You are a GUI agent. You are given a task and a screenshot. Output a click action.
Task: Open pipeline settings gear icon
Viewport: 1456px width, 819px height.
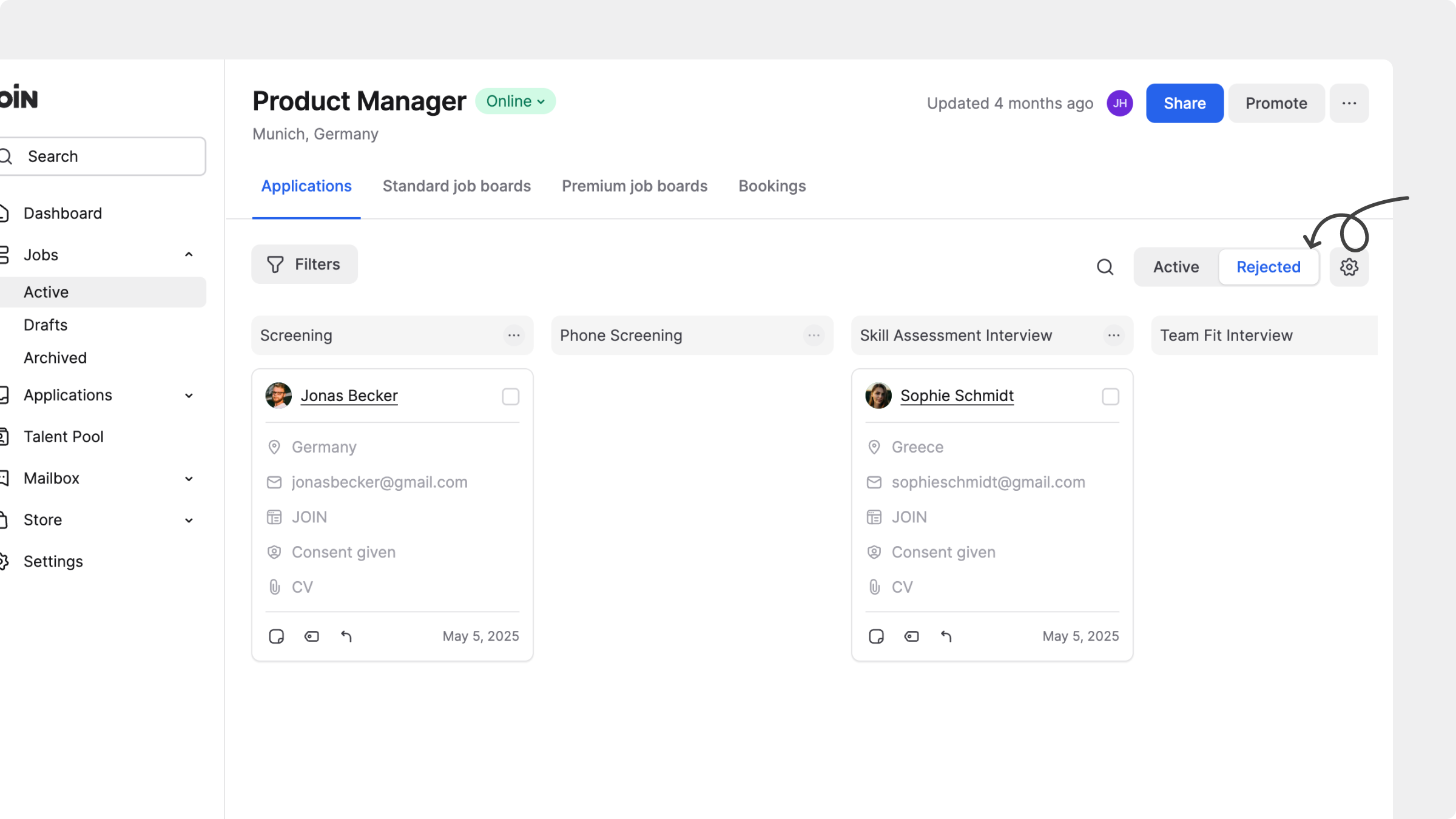coord(1349,267)
